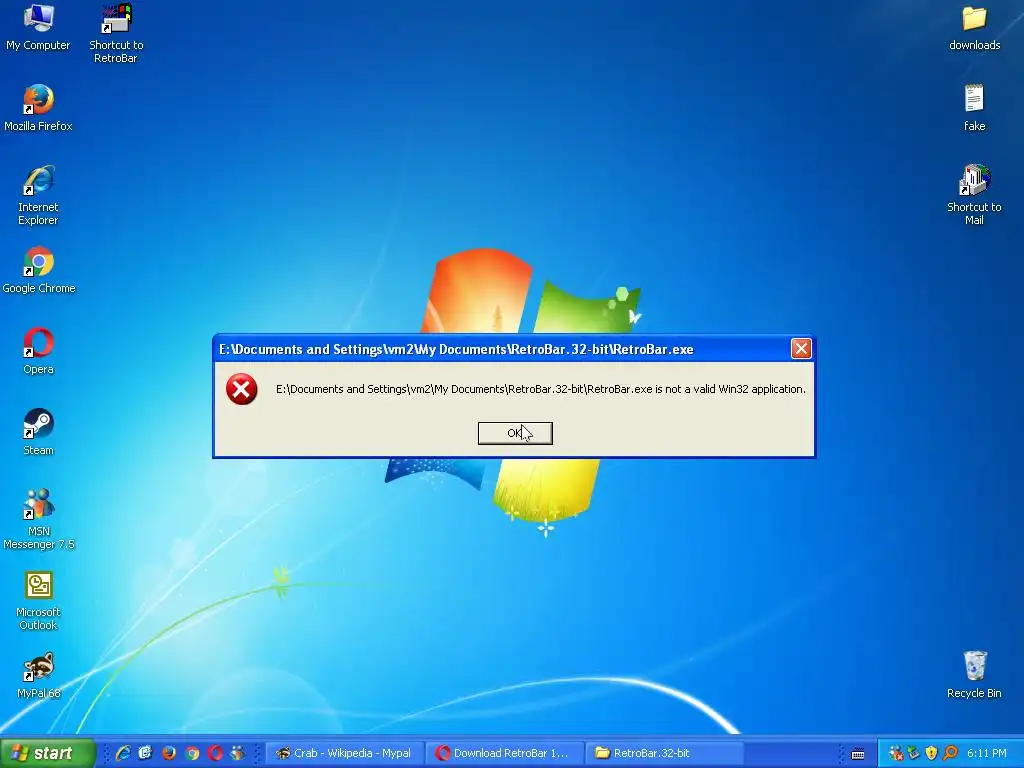1024x768 pixels.
Task: Select the Mozilla Firefox desktop shortcut
Action: point(38,108)
